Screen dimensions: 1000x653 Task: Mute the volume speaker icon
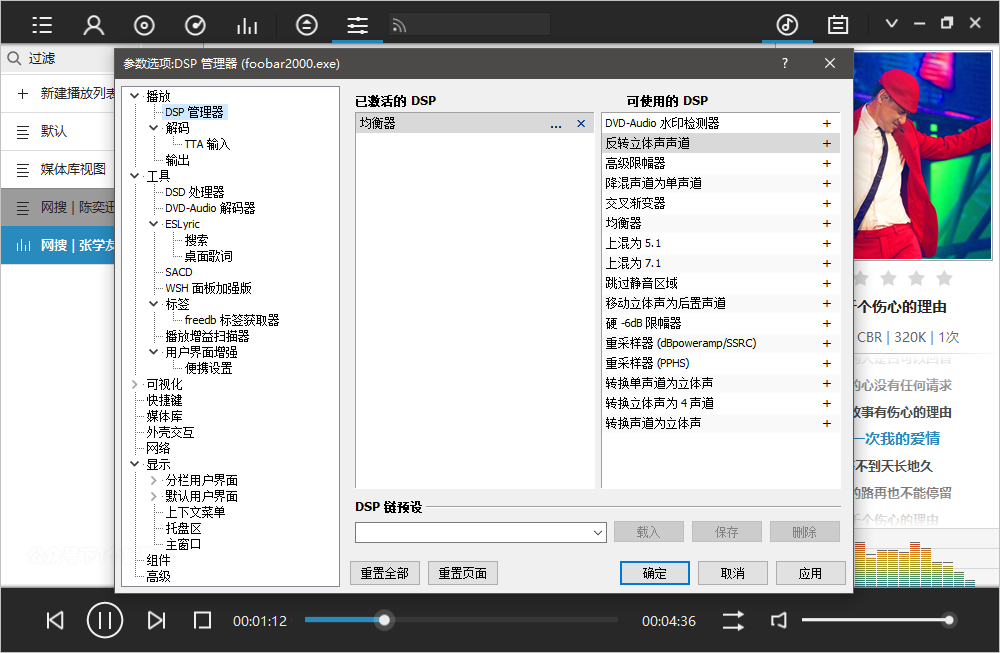(779, 621)
